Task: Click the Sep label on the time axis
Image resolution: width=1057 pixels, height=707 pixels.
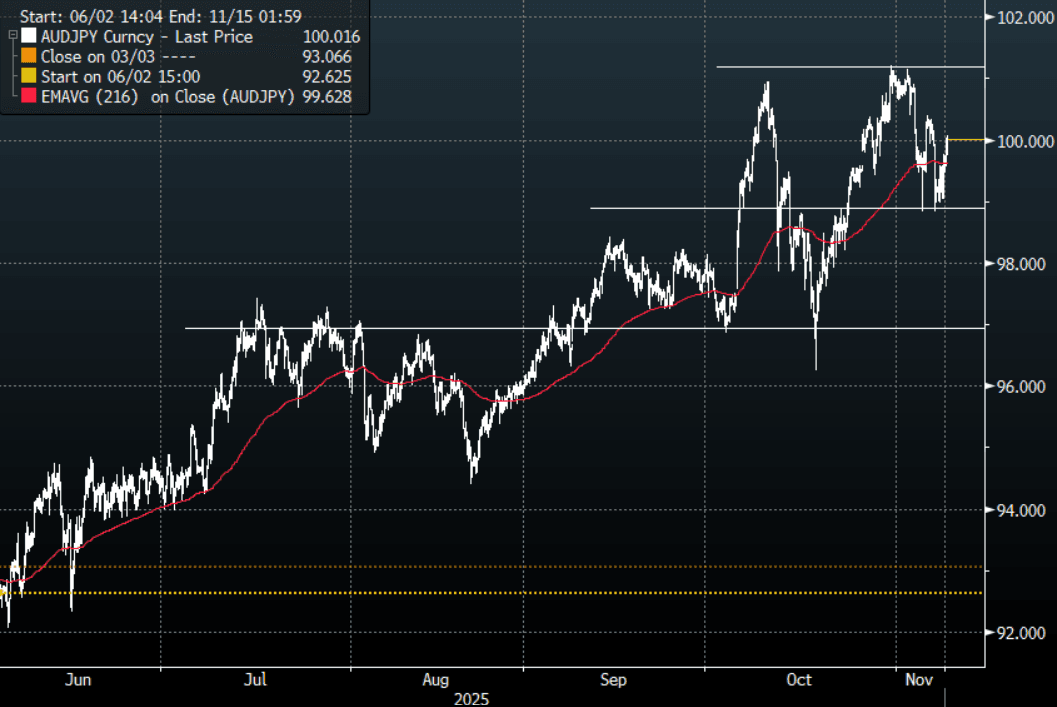Action: click(x=613, y=680)
